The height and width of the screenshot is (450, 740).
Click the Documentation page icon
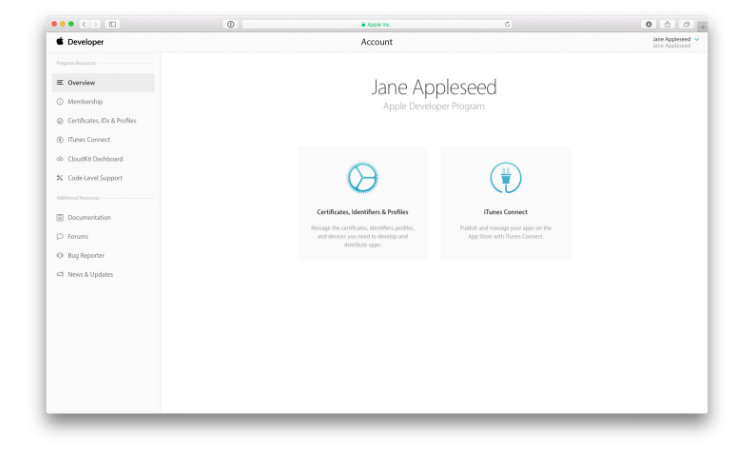60,217
